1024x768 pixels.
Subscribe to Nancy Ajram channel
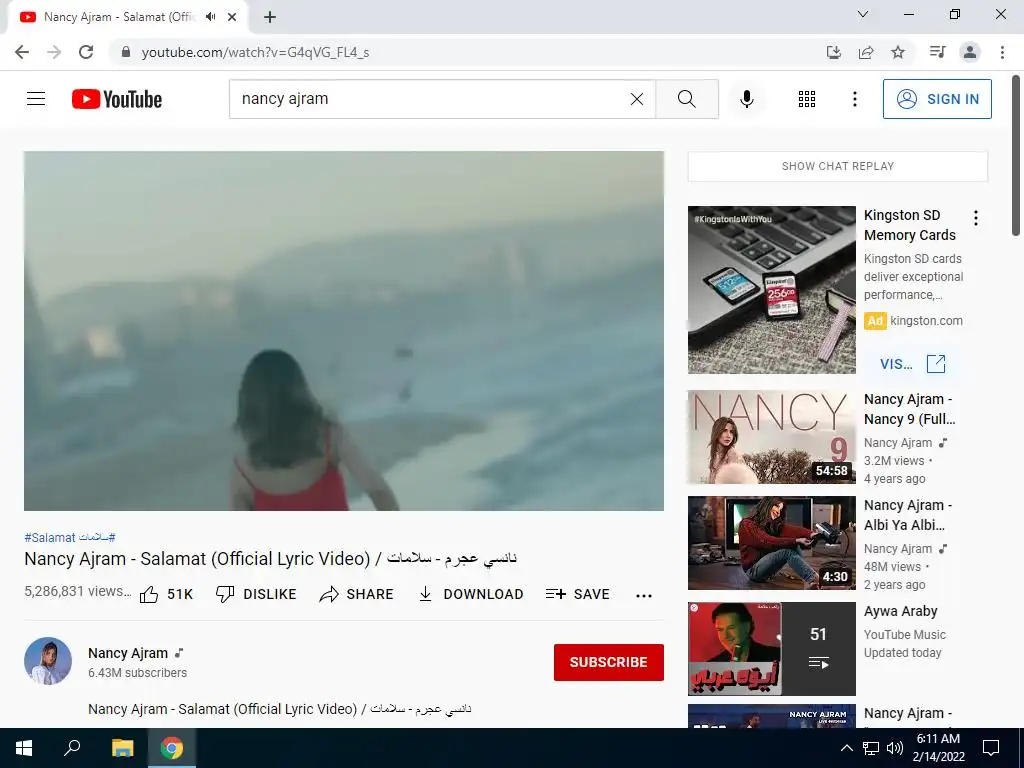coord(609,662)
